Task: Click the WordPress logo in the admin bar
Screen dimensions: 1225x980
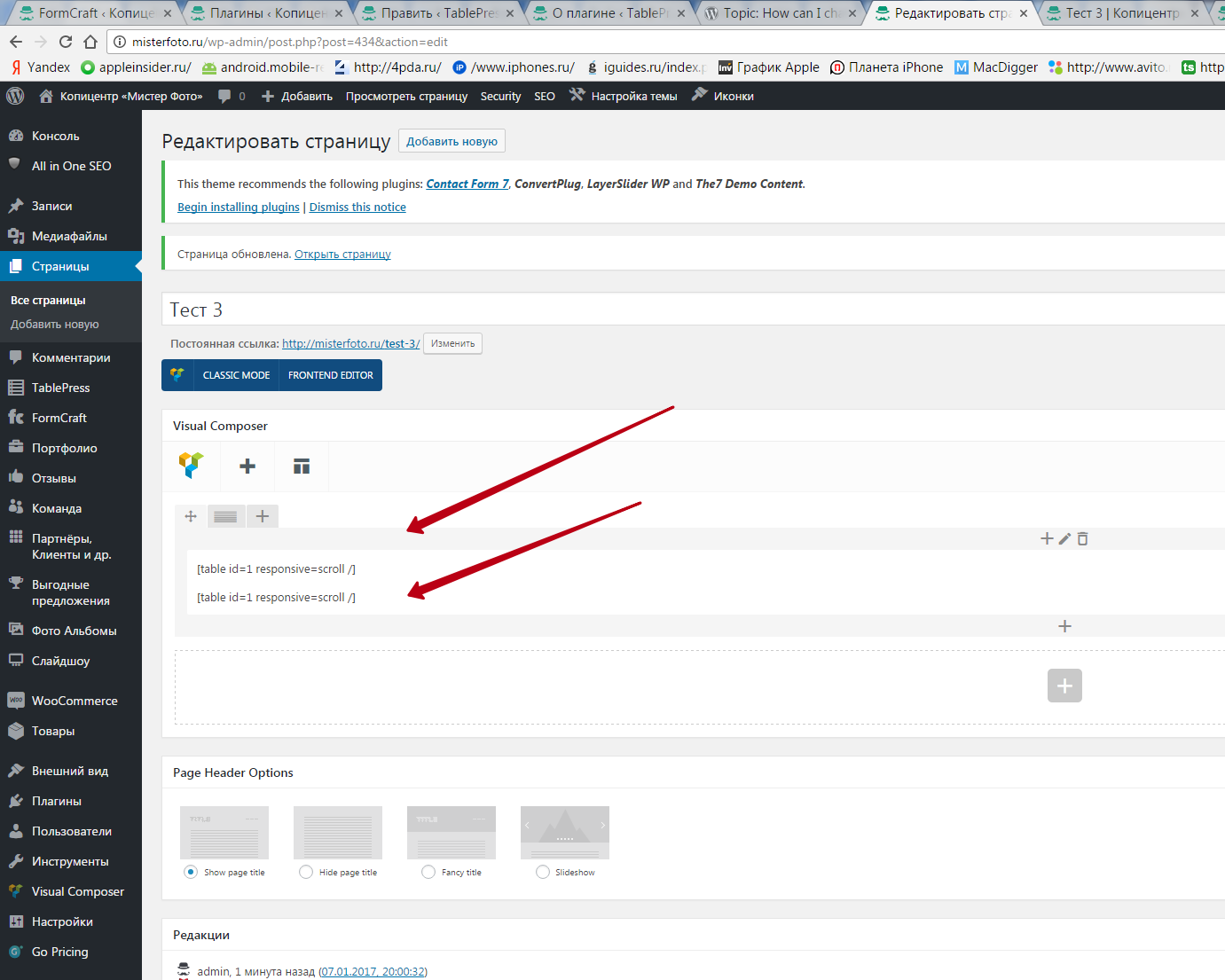Action: [15, 96]
